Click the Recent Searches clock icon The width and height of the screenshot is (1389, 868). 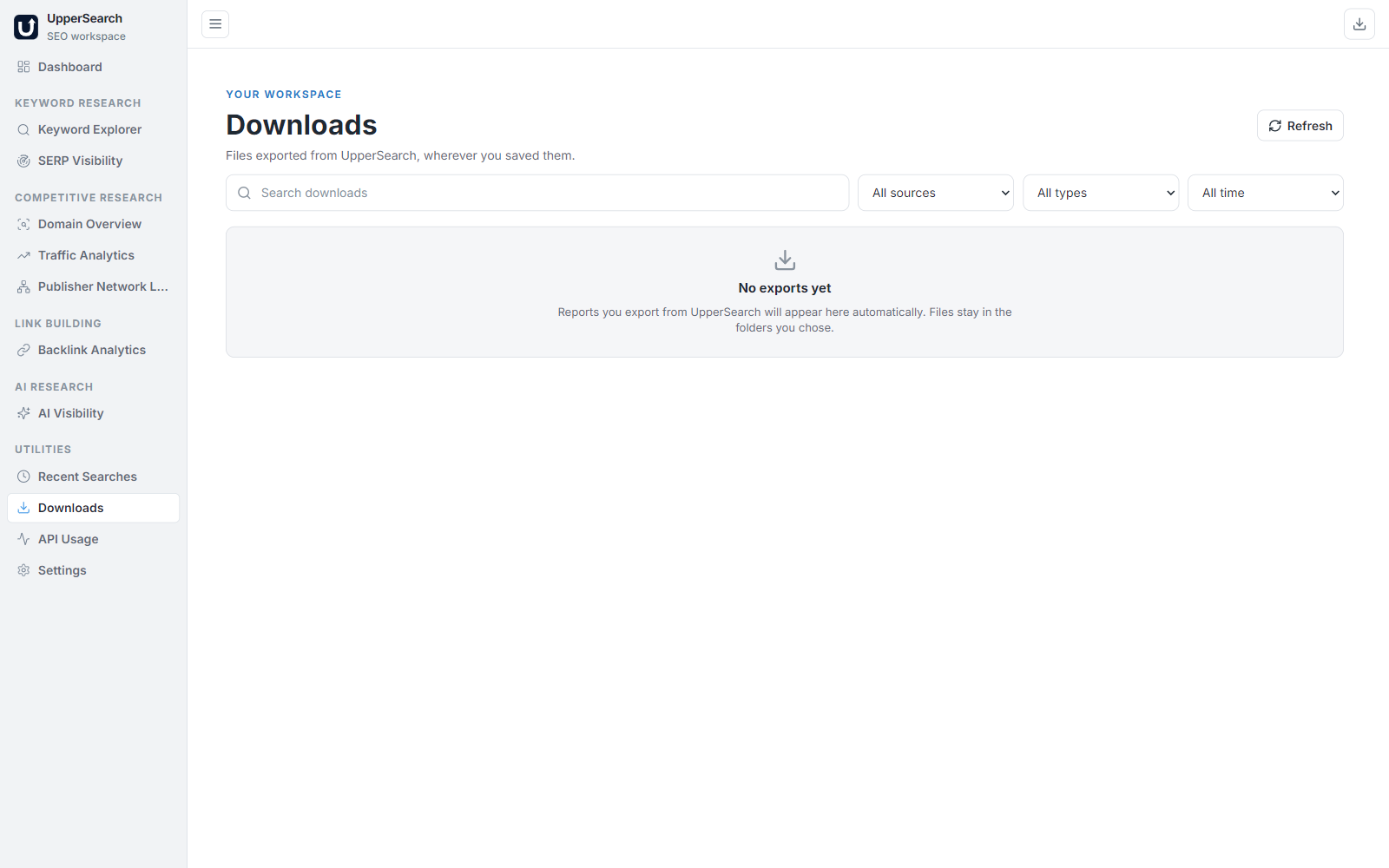(x=23, y=477)
